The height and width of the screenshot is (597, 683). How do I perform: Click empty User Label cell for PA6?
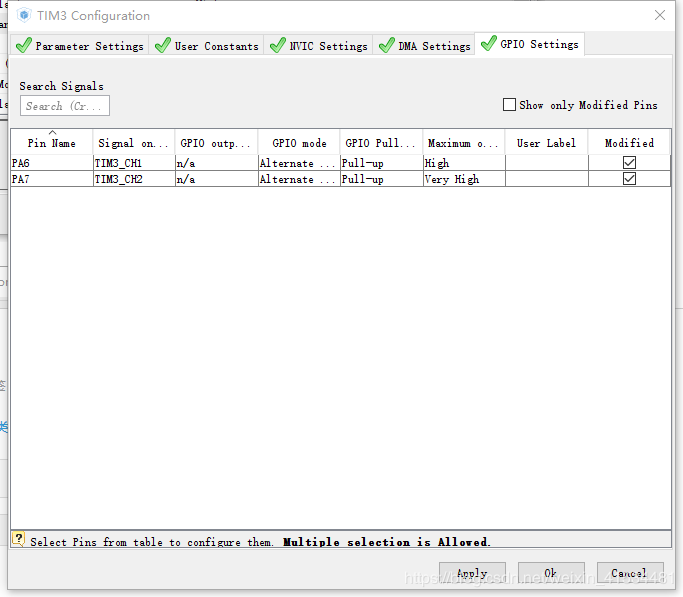point(547,163)
